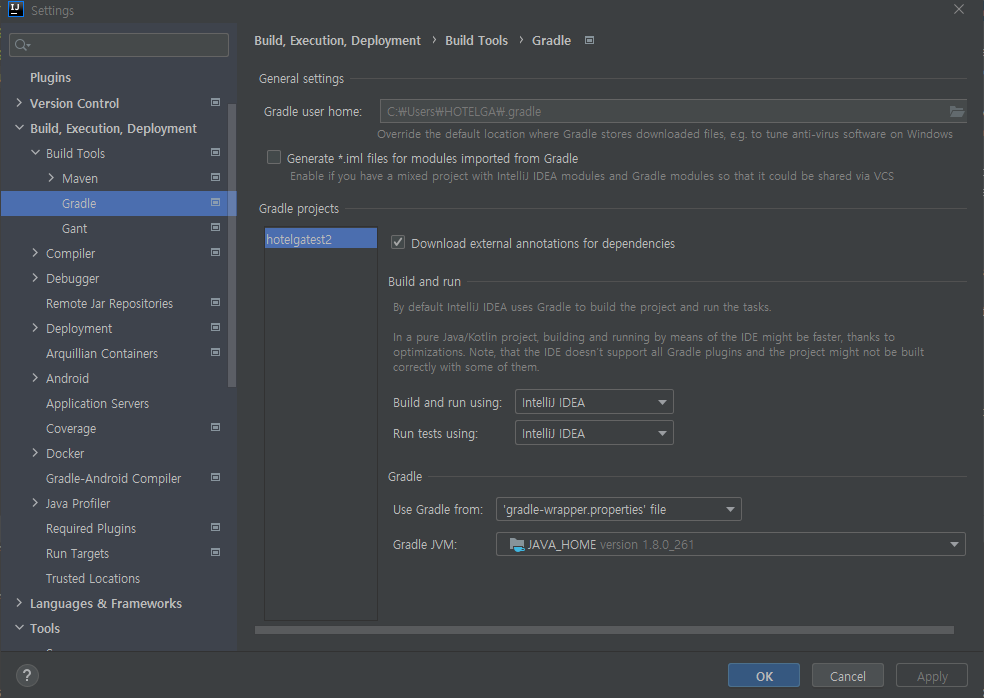
Task: Click the project-level icon beside Compiler
Action: tap(215, 252)
